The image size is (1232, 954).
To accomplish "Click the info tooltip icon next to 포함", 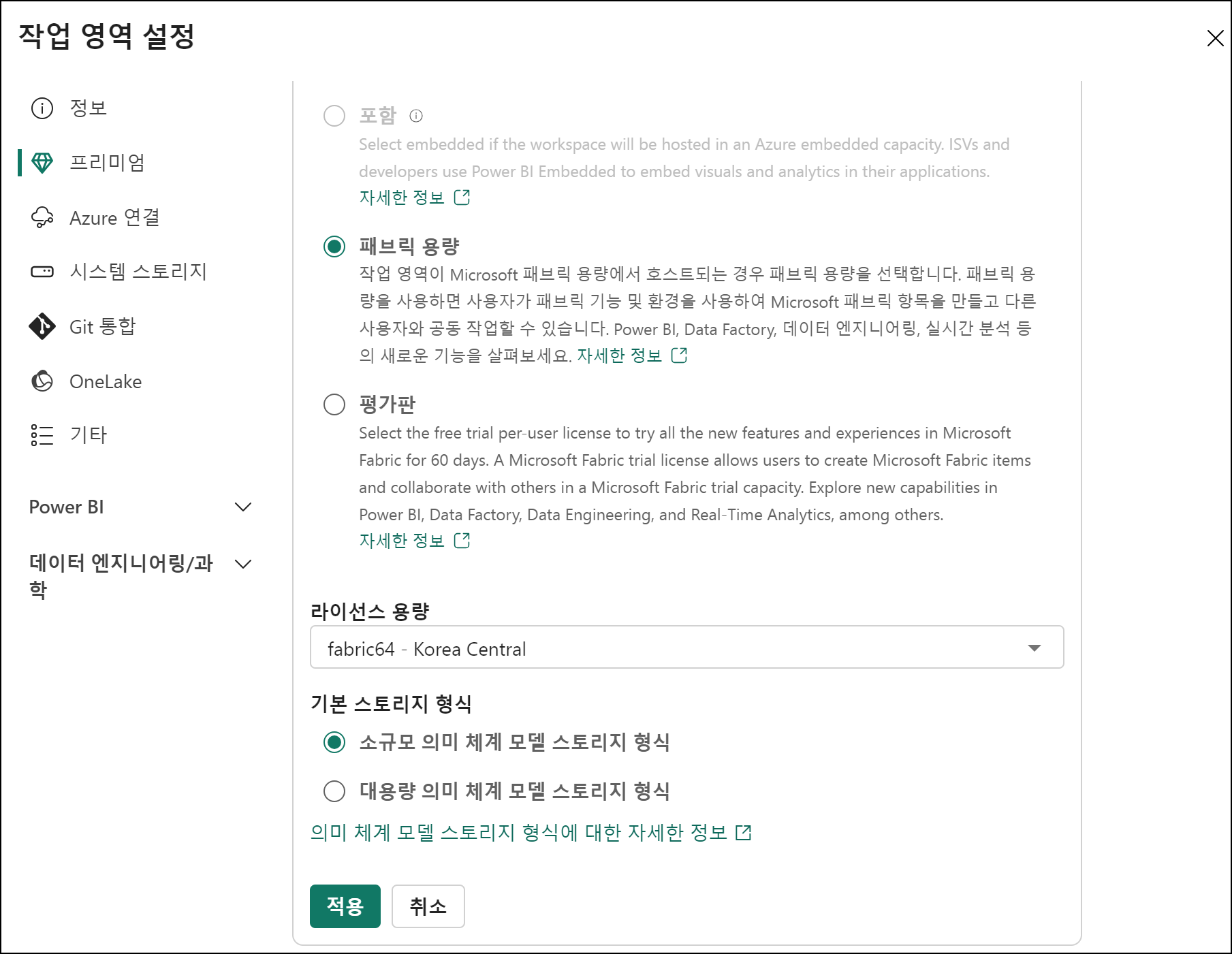I will pyautogui.click(x=416, y=116).
